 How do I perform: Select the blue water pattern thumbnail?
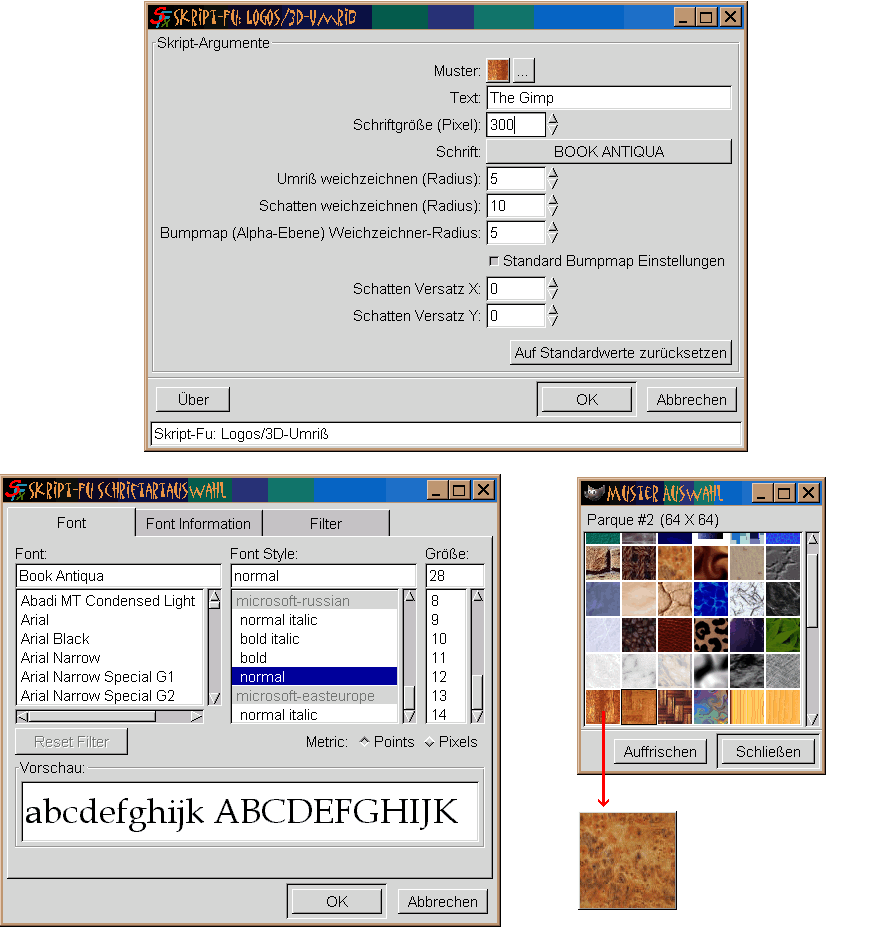pos(711,598)
